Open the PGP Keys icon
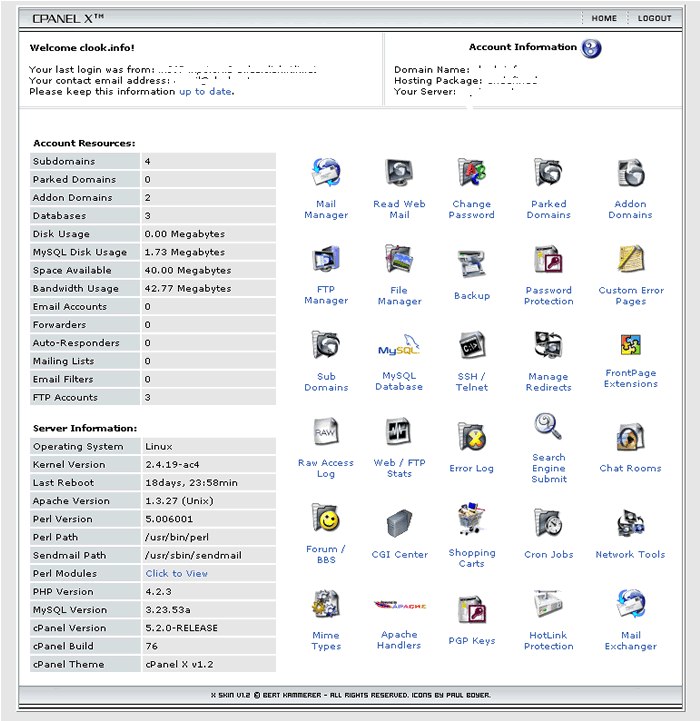The width and height of the screenshot is (700, 721). (x=472, y=609)
